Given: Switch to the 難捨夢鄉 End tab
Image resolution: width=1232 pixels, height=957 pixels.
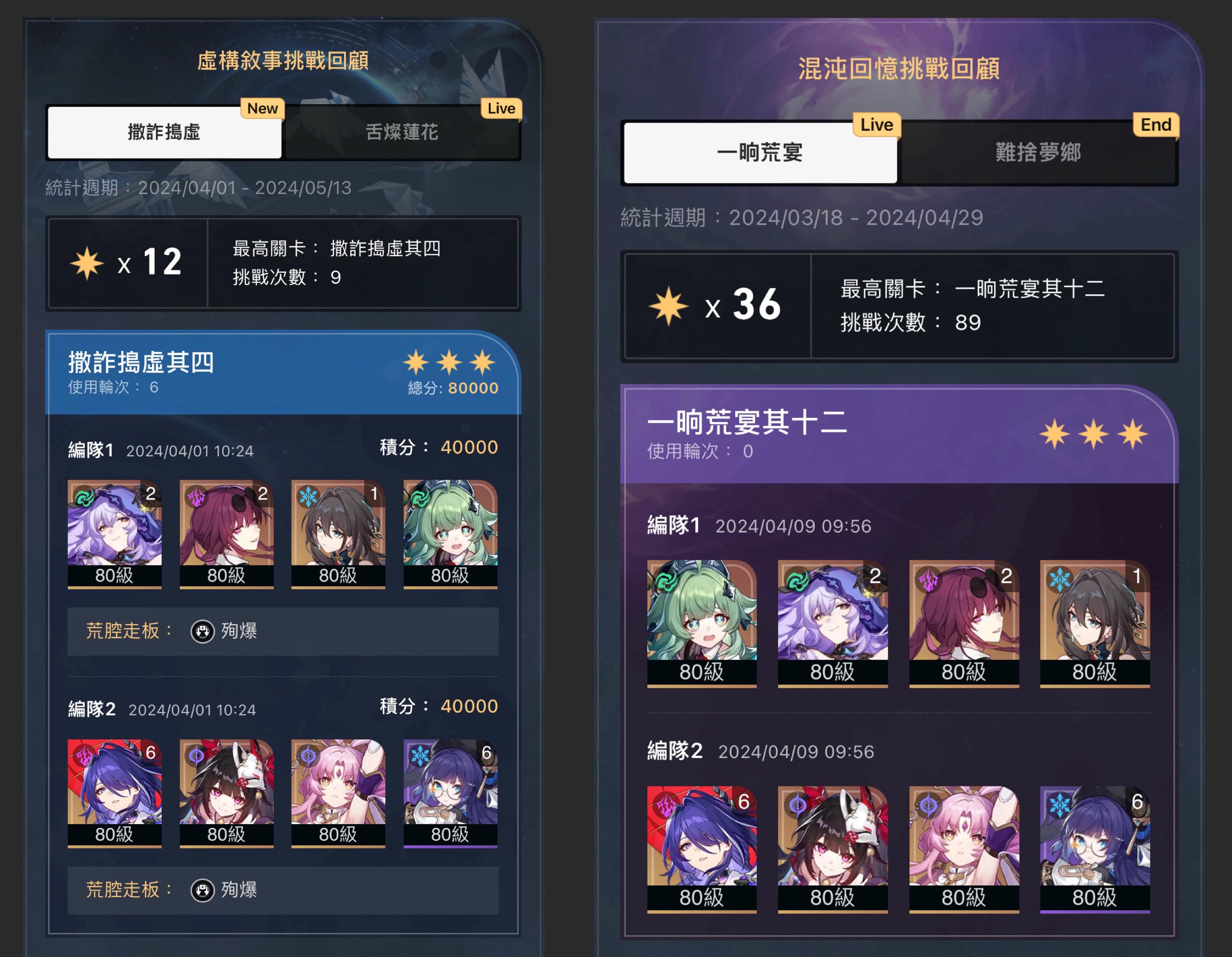Looking at the screenshot, I should [1038, 152].
